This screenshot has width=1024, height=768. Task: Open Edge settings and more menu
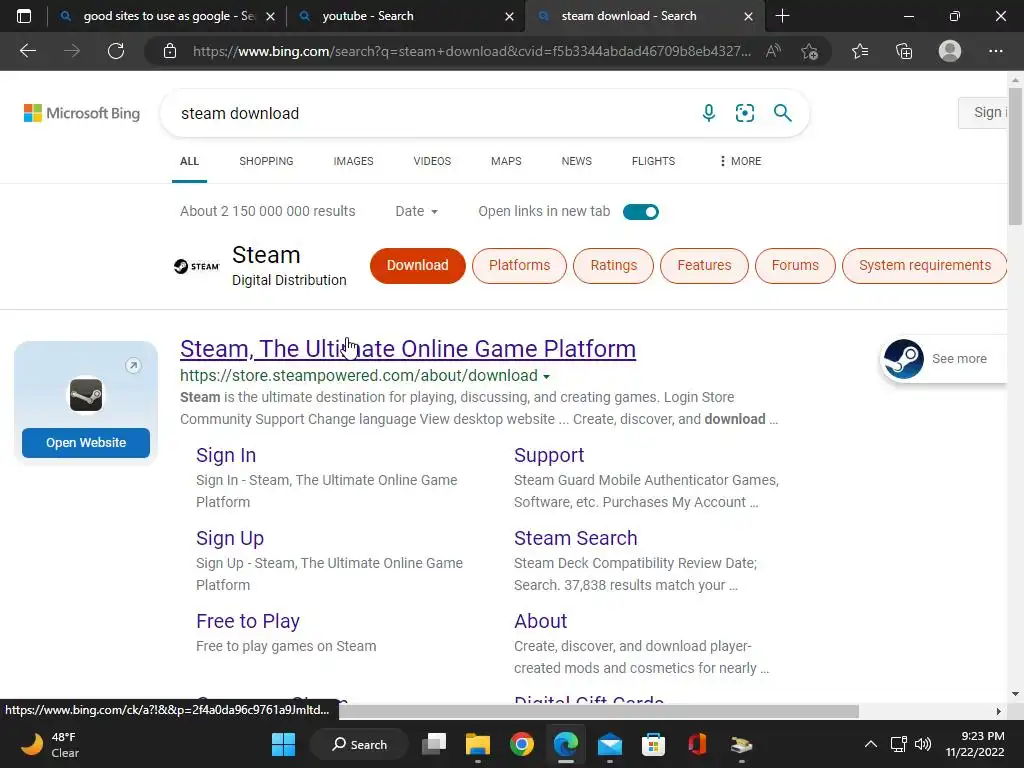pyautogui.click(x=995, y=51)
